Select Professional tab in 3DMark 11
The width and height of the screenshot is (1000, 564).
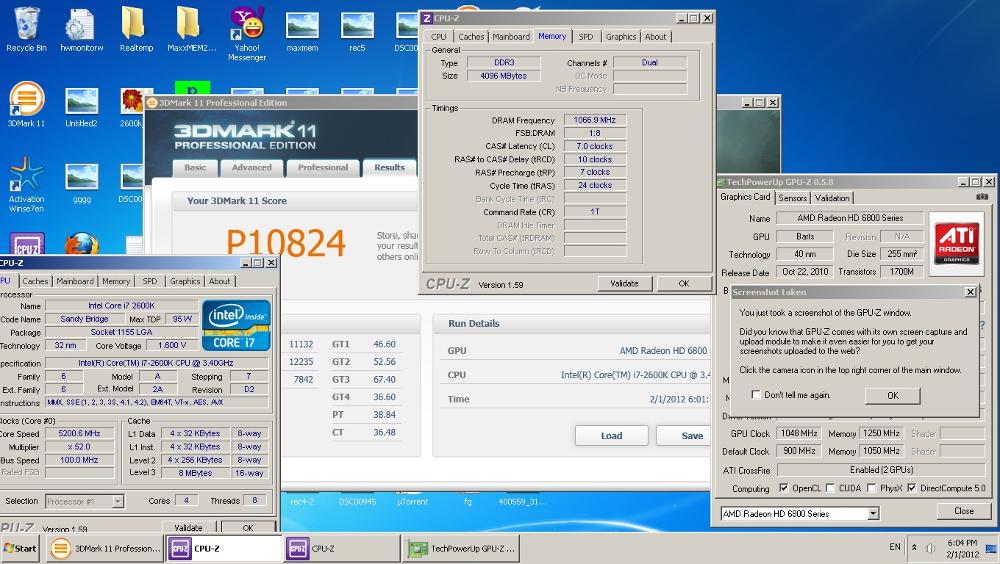point(323,168)
